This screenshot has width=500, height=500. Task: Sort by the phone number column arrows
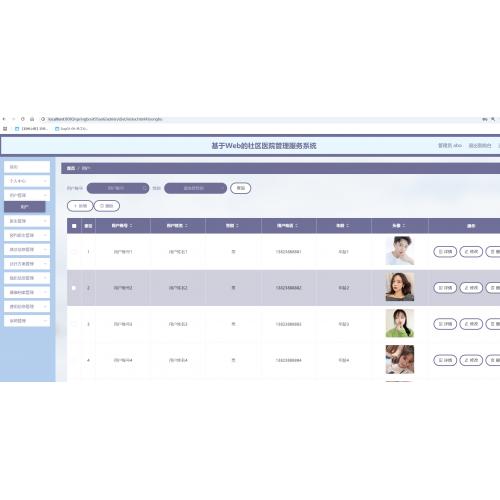296,226
